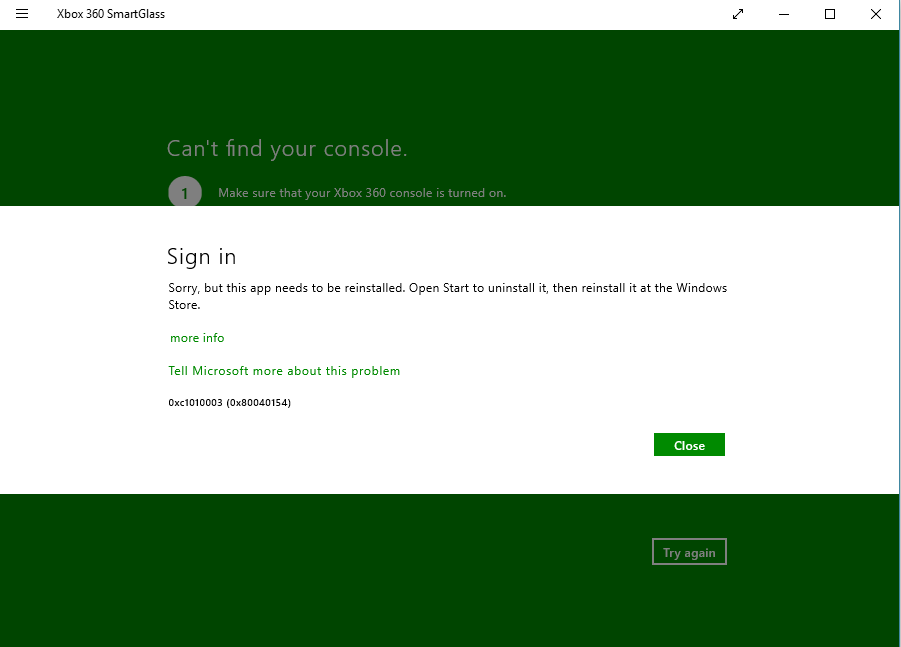The image size is (901, 647).
Task: Click the step 1 circle badge
Action: pos(184,191)
